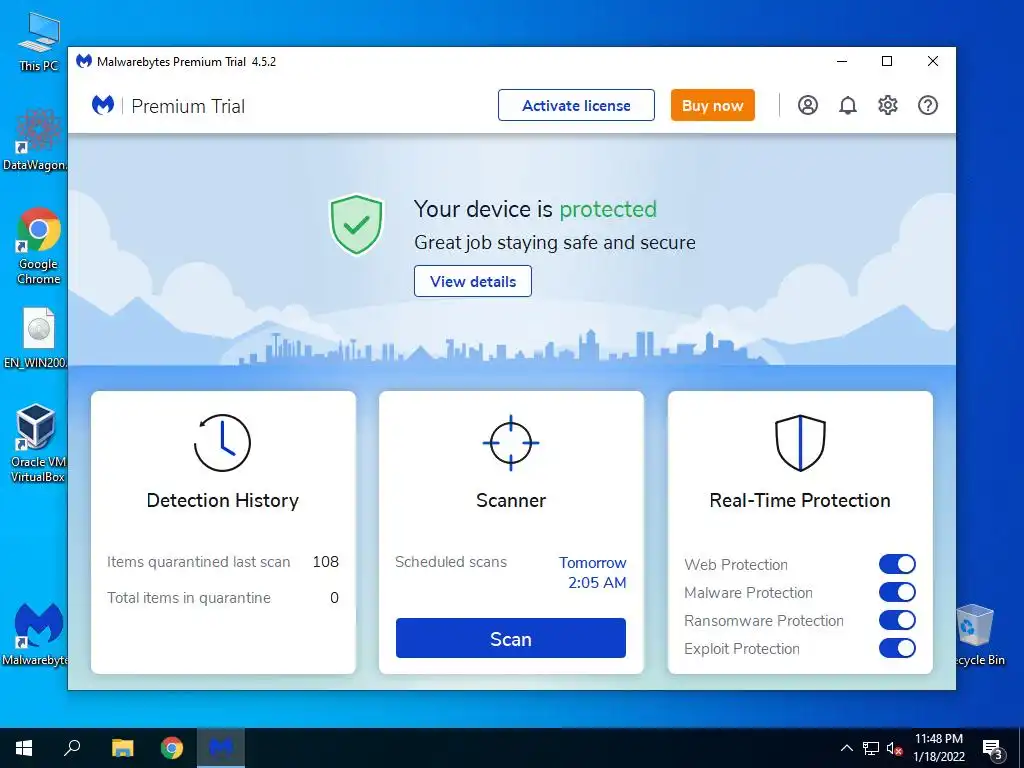The height and width of the screenshot is (768, 1024).
Task: Click the Items quarantined last scan label
Action: tap(199, 562)
